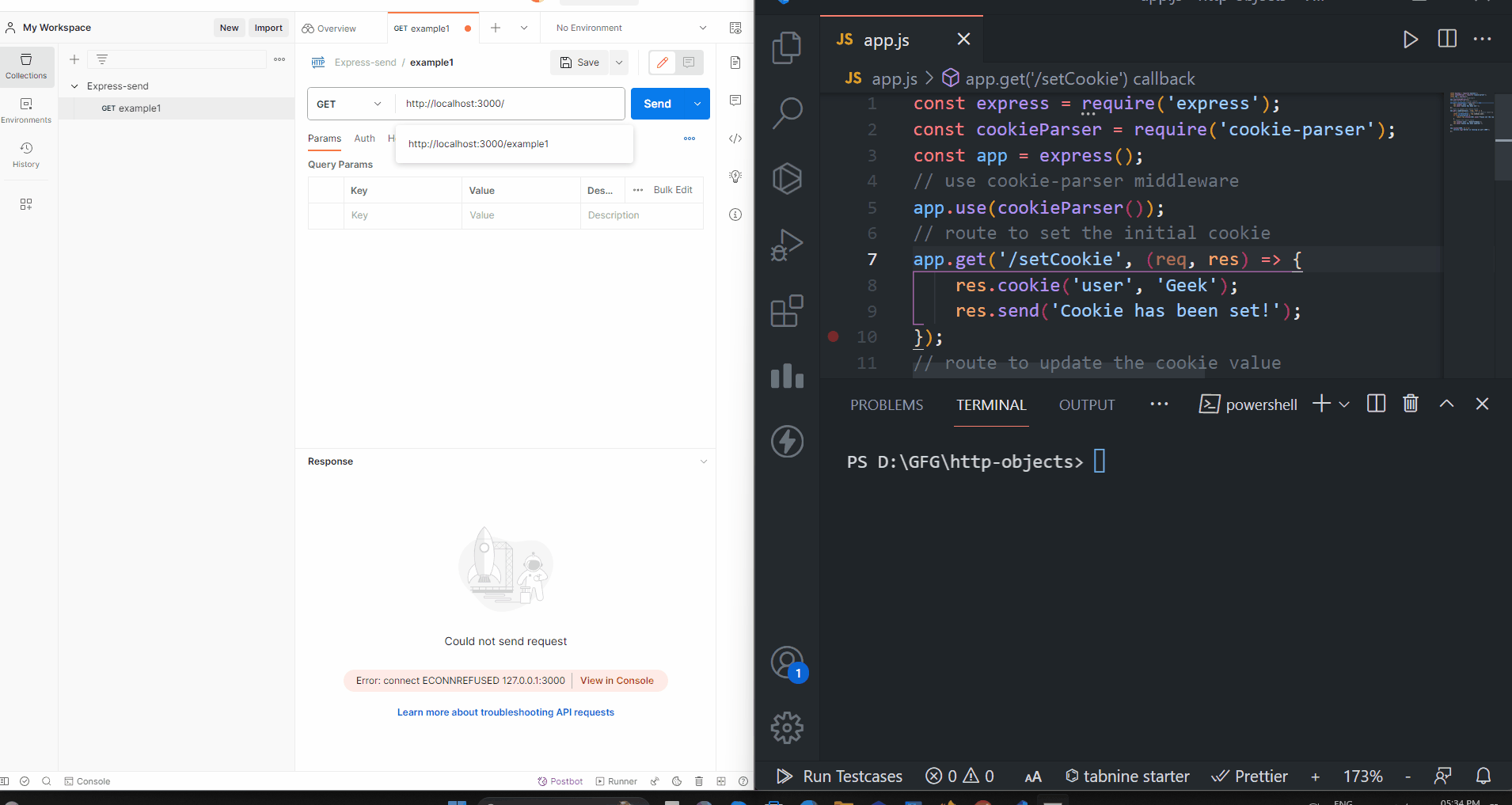1512x805 pixels.
Task: Open the comments panel in Postman
Action: (735, 100)
